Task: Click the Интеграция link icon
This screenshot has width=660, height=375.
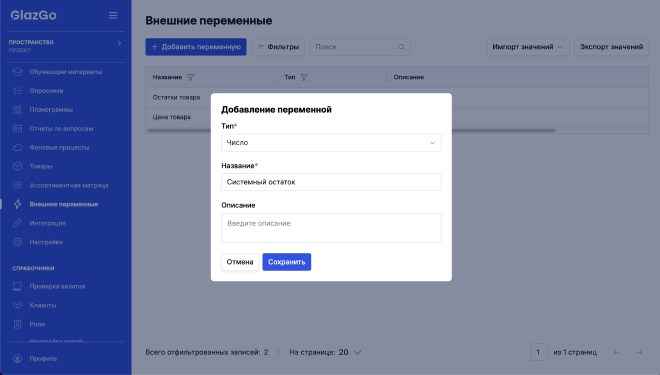Action: [x=17, y=223]
